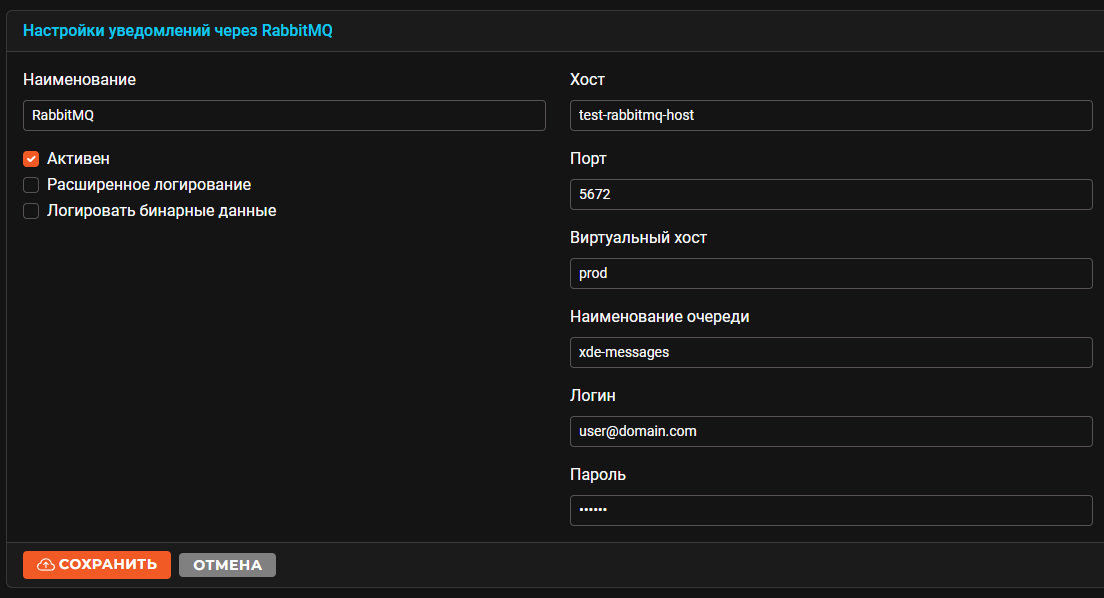Viewport: 1104px width, 598px height.
Task: Click the Порт field showing 5672
Action: tap(831, 194)
